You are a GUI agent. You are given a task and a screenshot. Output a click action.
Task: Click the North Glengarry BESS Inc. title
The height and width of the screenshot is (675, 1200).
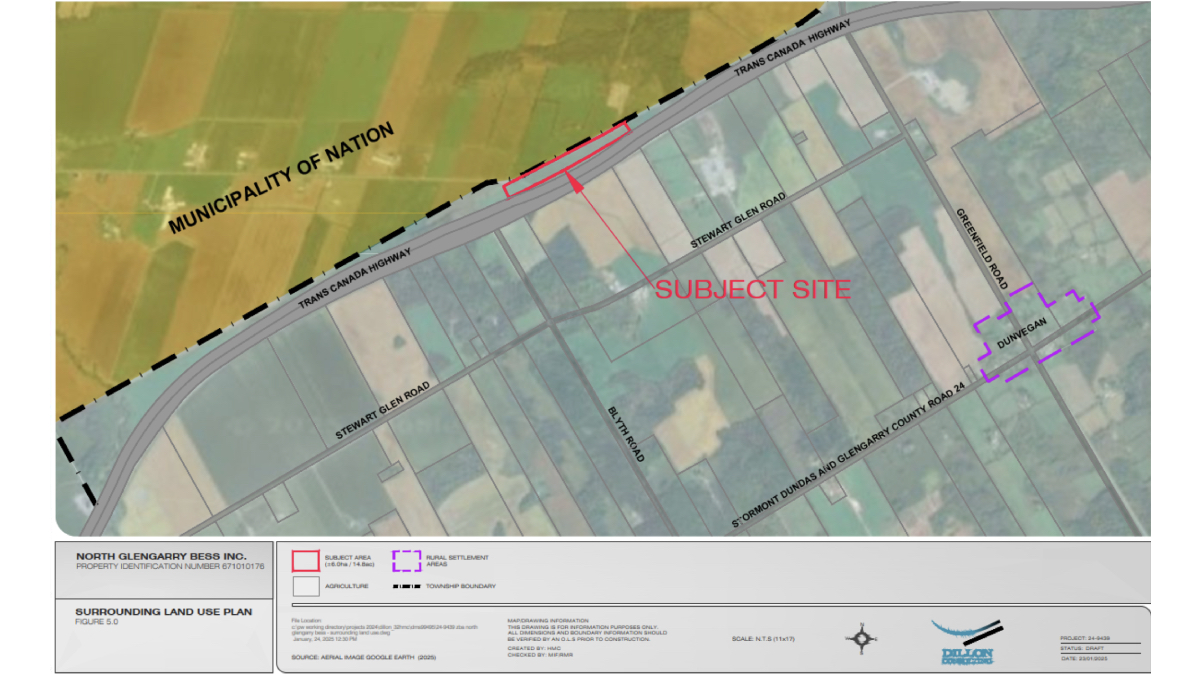pos(160,556)
